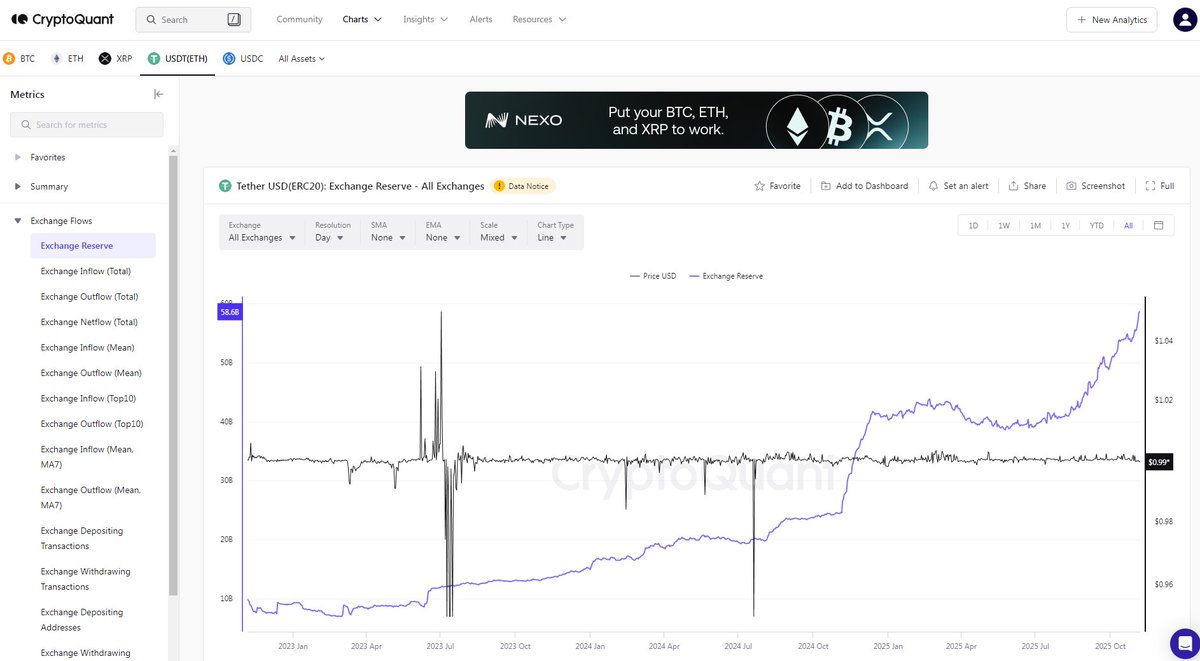
Task: Click the Metrics sidebar scrollbar
Action: point(173,375)
